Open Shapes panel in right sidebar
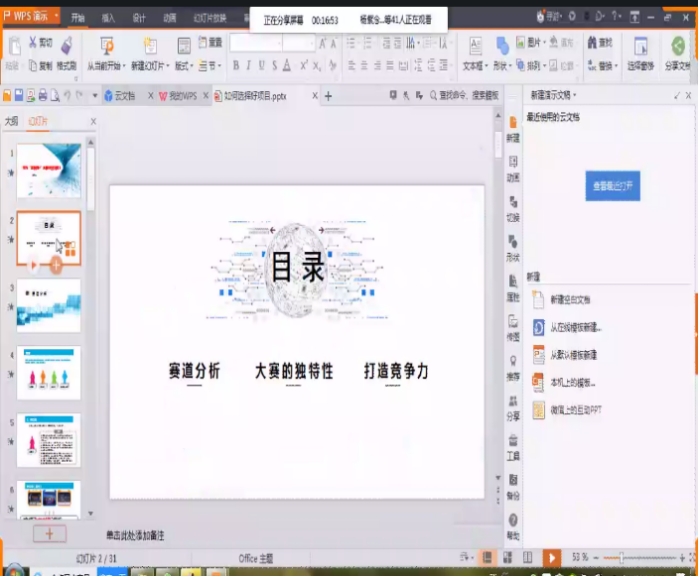Image resolution: width=698 pixels, height=576 pixels. [513, 248]
